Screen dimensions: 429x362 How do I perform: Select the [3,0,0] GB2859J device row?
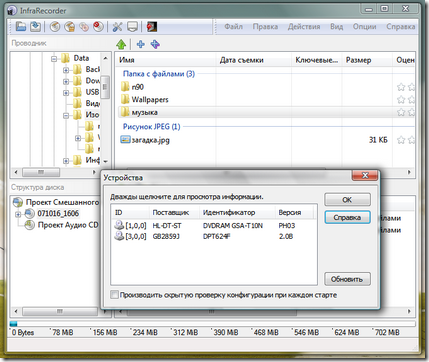tap(213, 236)
